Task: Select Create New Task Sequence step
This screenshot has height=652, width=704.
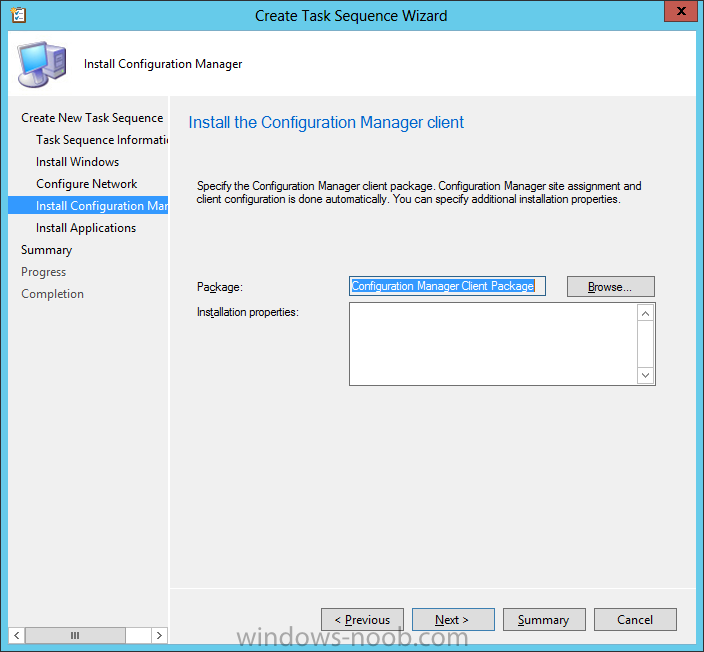Action: (92, 118)
